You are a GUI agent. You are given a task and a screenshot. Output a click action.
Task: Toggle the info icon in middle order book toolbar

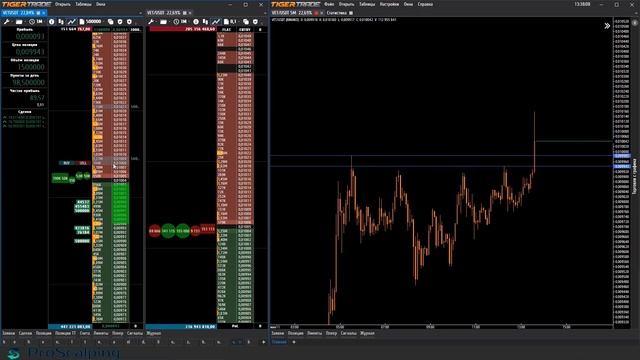(x=196, y=22)
